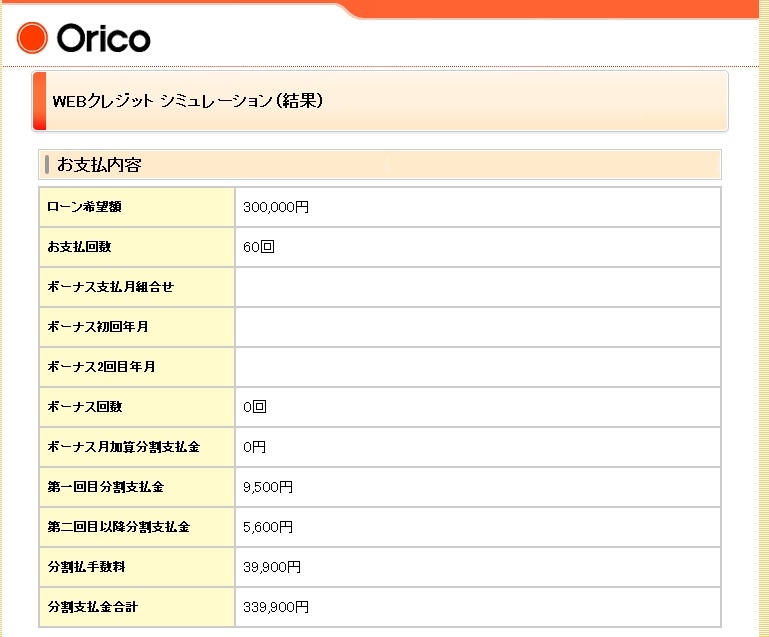Click the 5,600円 subsequent payment value

point(268,527)
